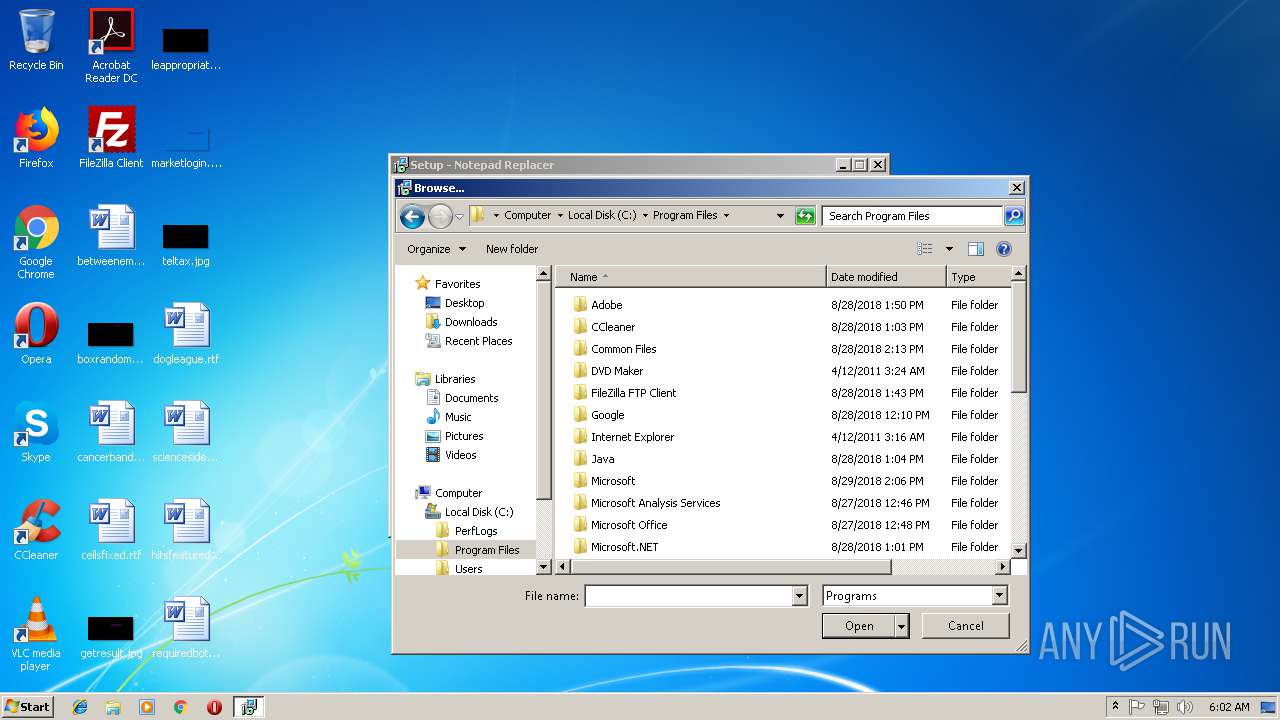Click the File name input field
Image resolution: width=1280 pixels, height=720 pixels.
click(688, 596)
